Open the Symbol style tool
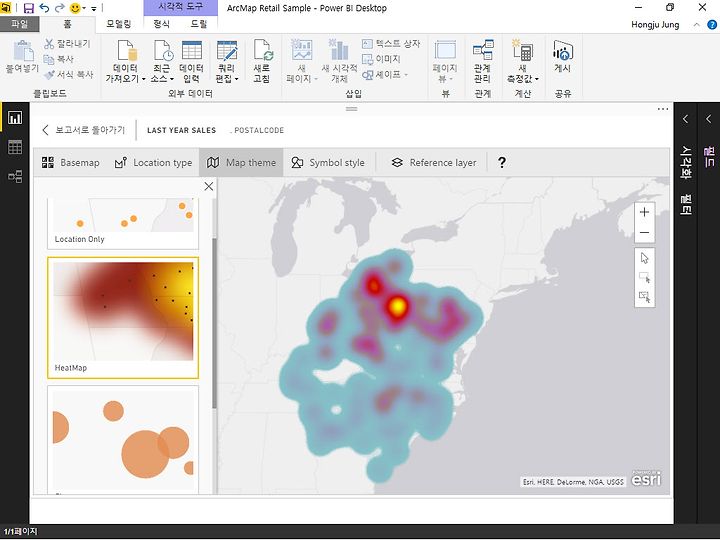720x540 pixels. coord(328,163)
